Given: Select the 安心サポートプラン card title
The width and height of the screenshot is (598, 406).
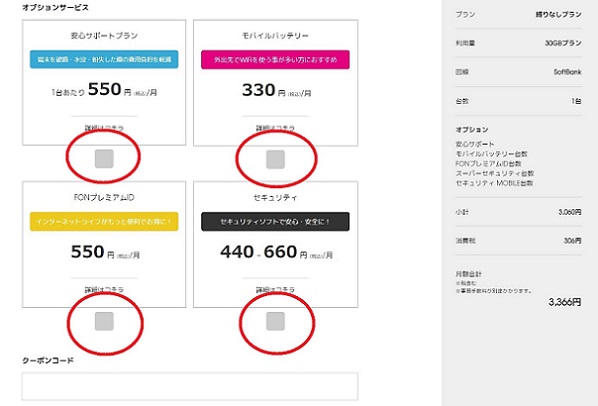Looking at the screenshot, I should [x=104, y=35].
